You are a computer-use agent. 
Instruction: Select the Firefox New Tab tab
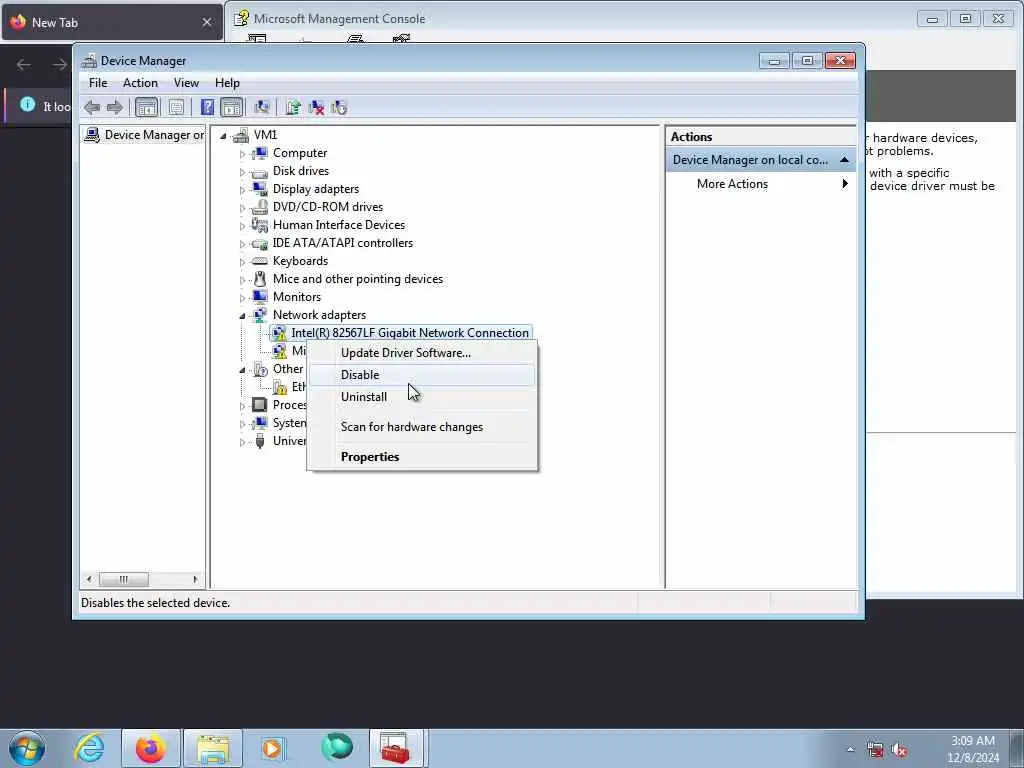coord(112,23)
